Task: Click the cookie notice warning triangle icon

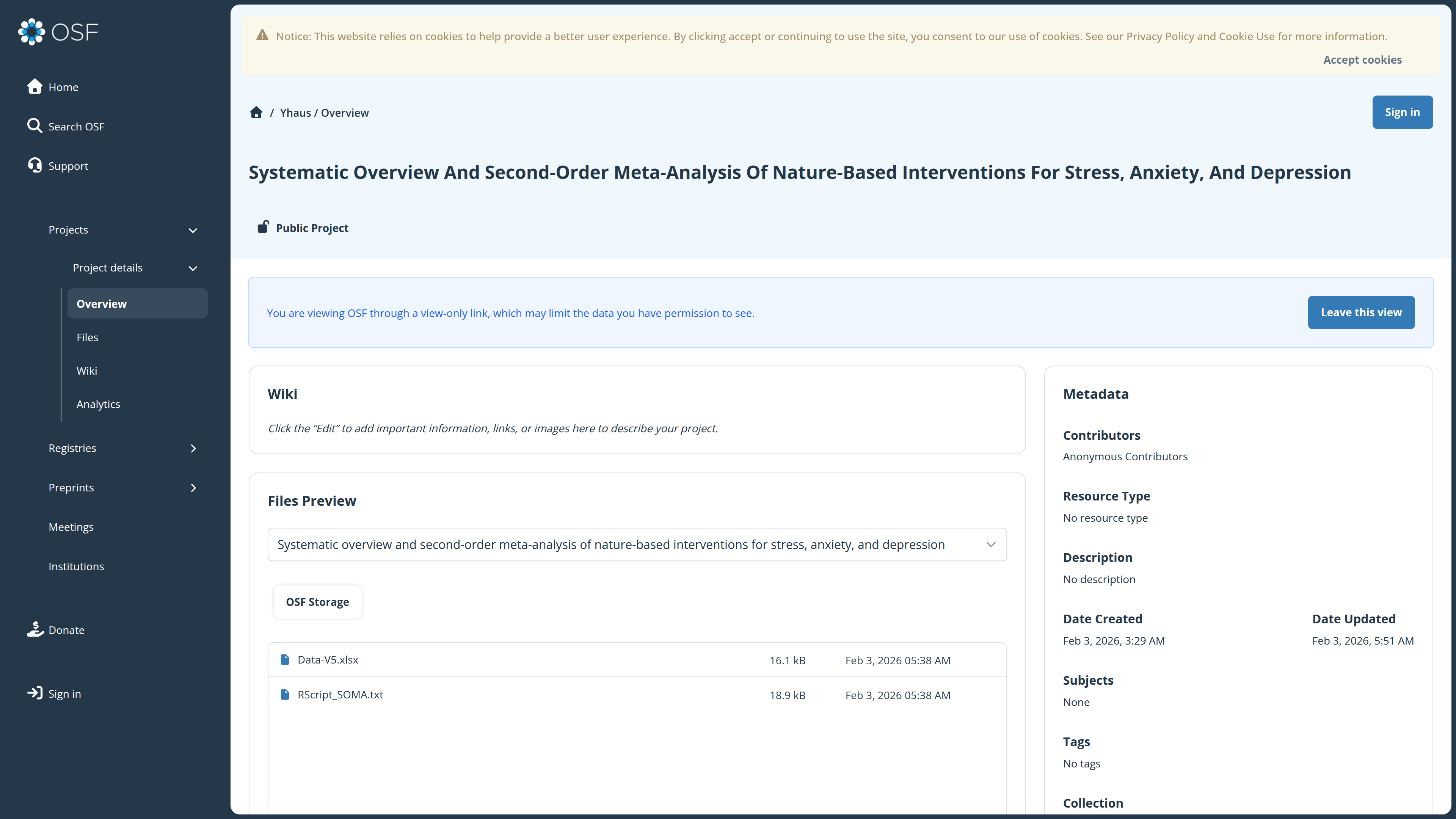Action: 262,36
